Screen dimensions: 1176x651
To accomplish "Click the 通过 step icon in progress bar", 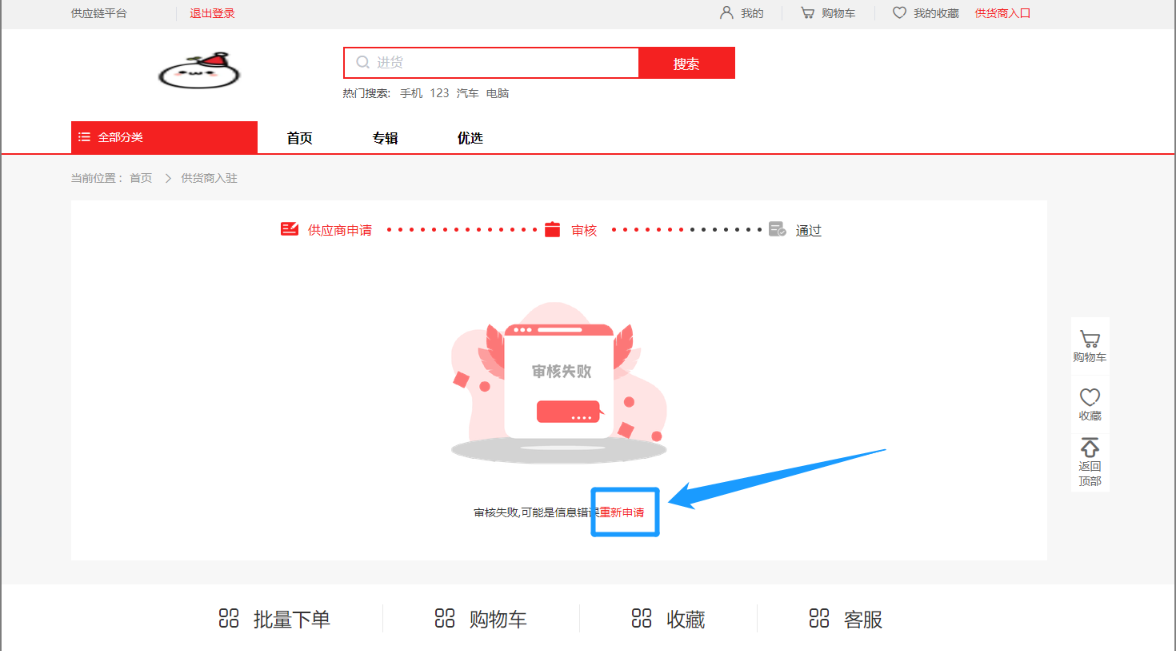I will point(778,230).
